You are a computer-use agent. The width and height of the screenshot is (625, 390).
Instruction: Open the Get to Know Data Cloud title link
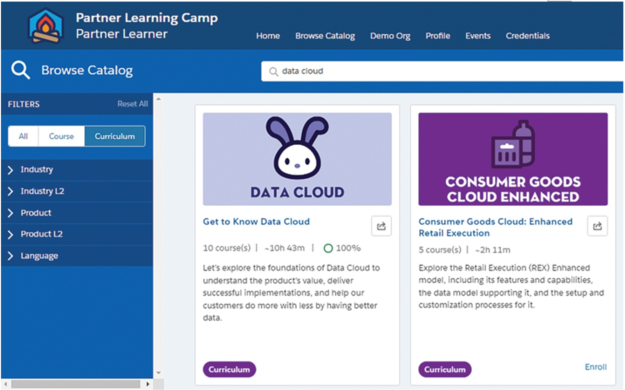(256, 222)
